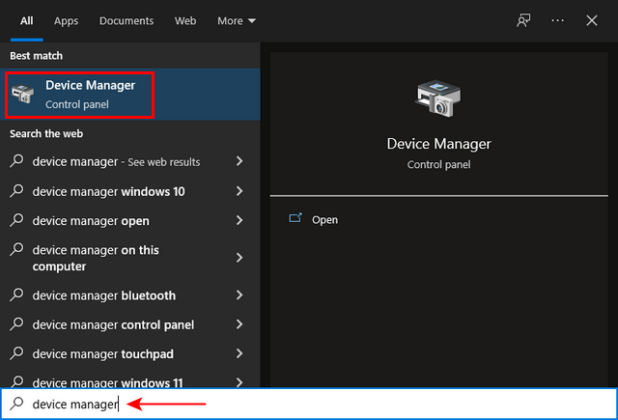618x420 pixels.
Task: Click the Open action icon
Action: click(x=295, y=219)
